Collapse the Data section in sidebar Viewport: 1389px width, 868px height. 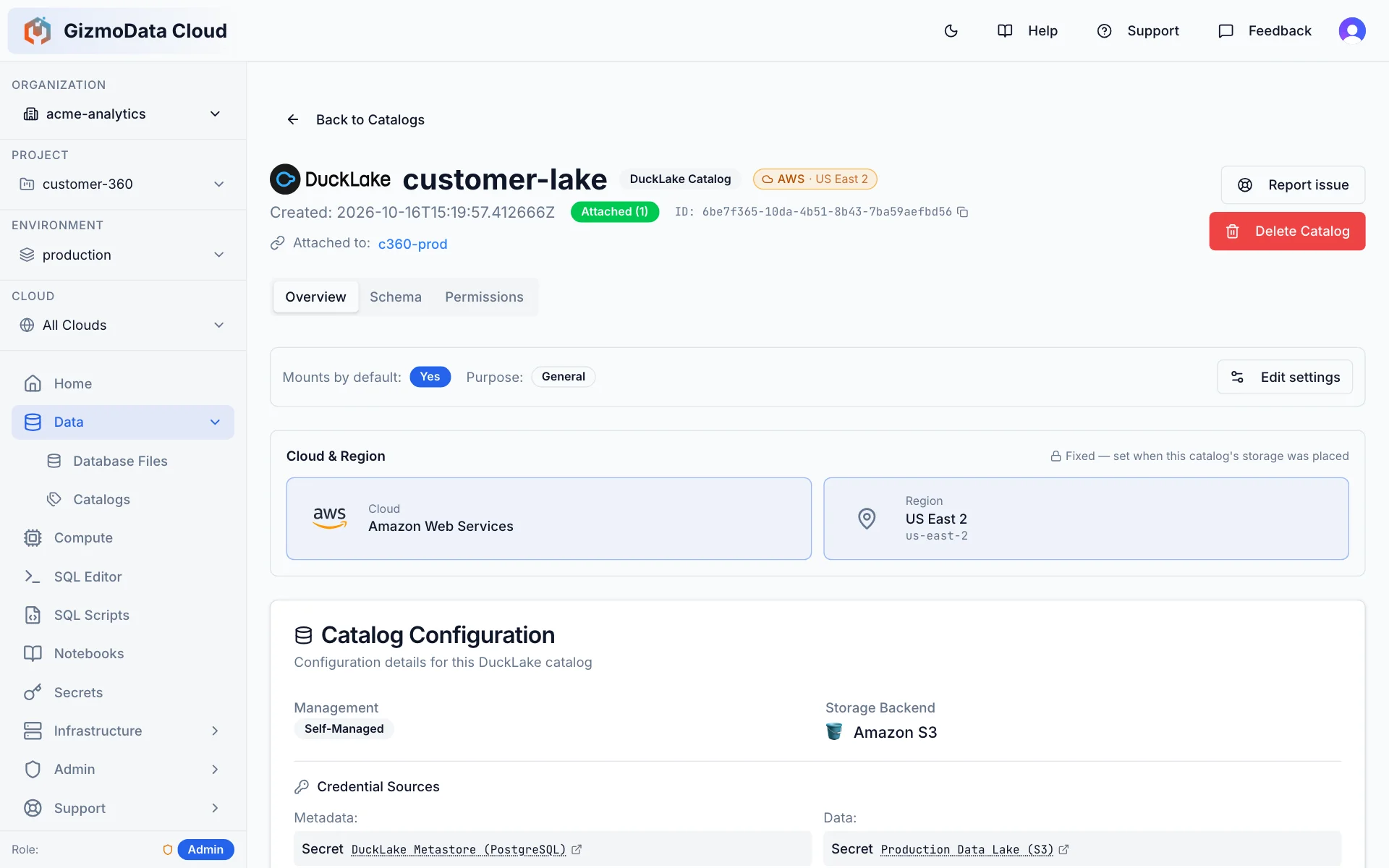215,422
